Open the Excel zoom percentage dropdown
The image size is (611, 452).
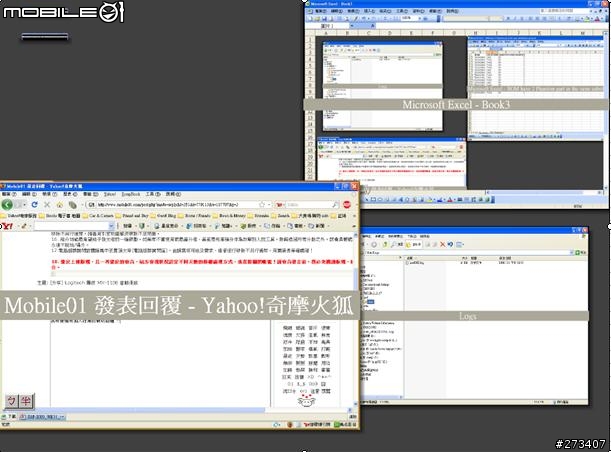point(420,18)
